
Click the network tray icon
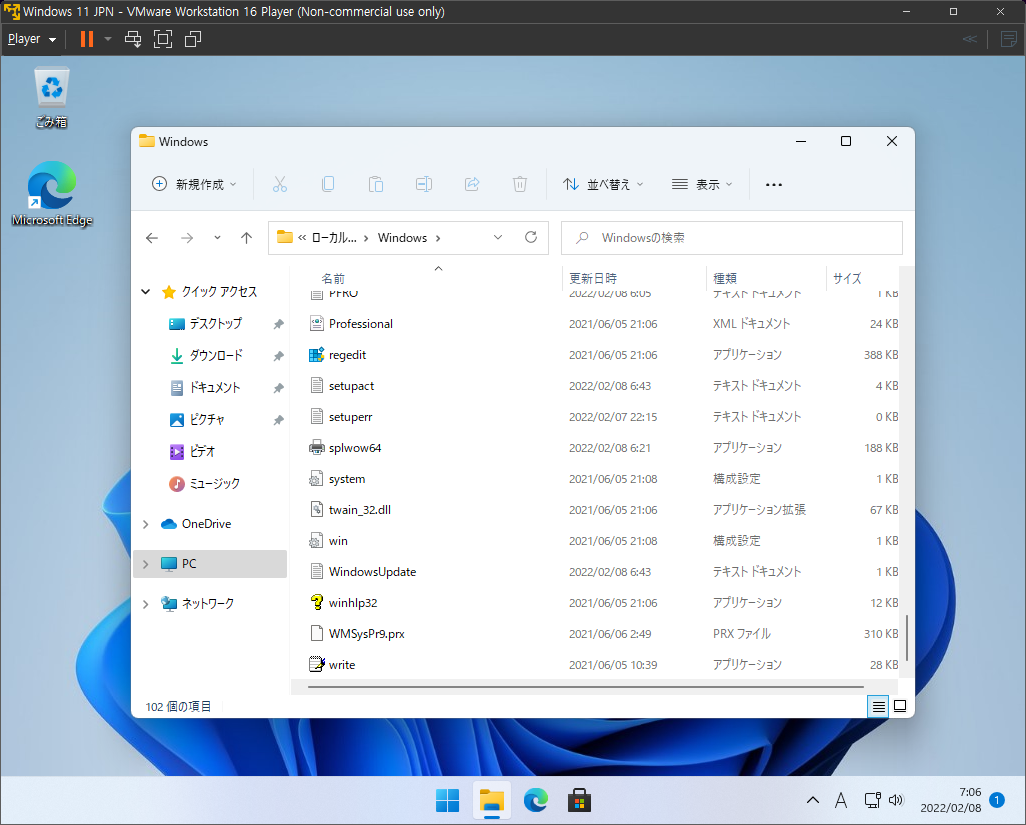point(872,800)
